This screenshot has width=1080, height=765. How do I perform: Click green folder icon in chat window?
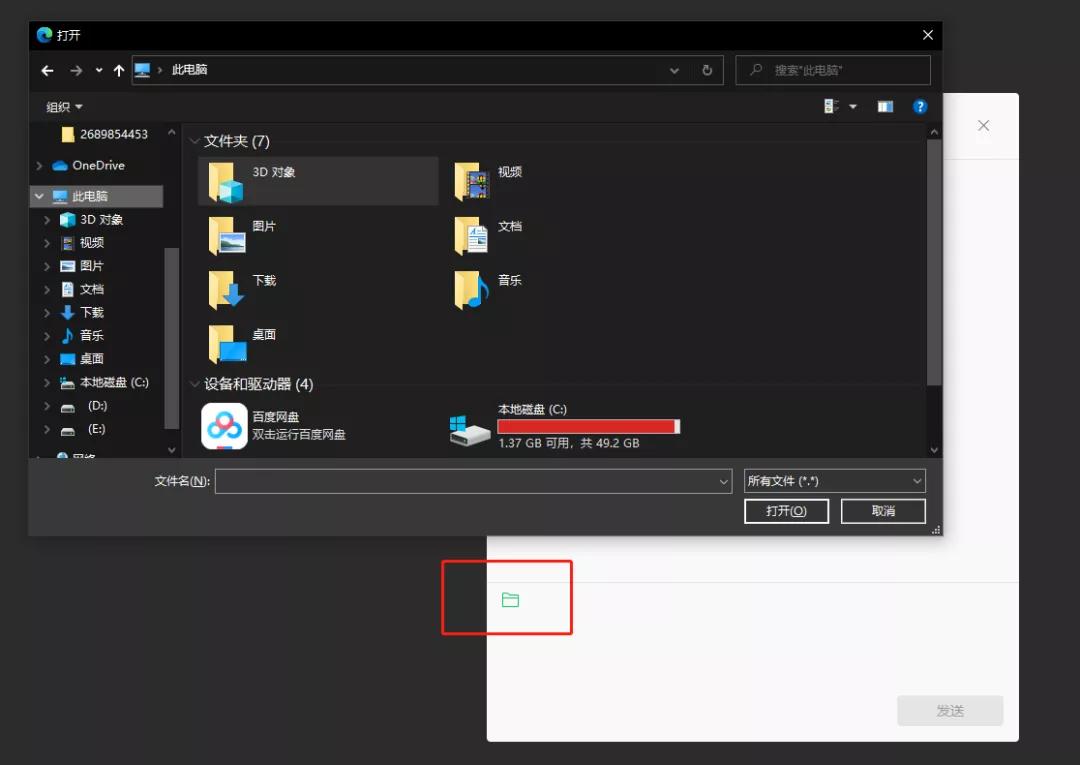coord(510,600)
